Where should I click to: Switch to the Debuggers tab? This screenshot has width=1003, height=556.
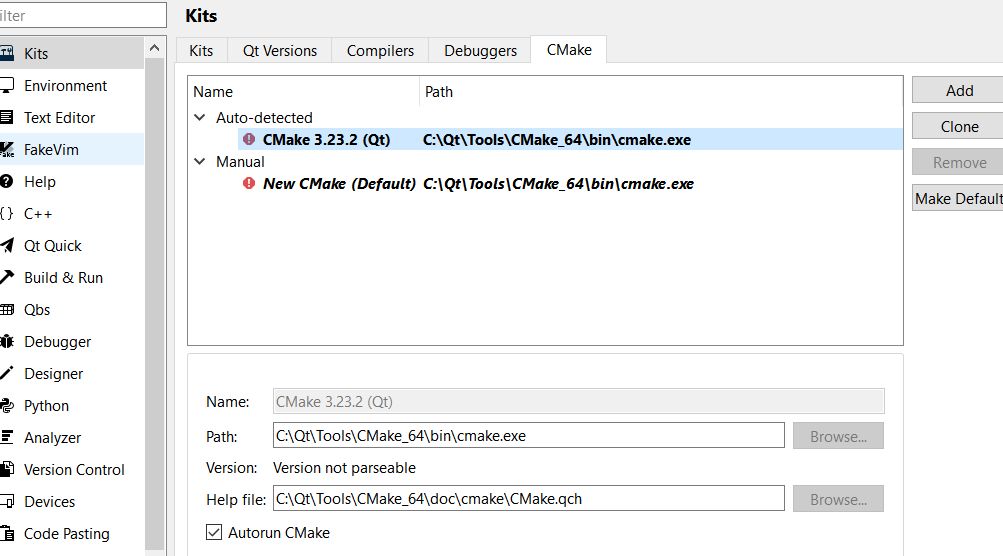480,51
